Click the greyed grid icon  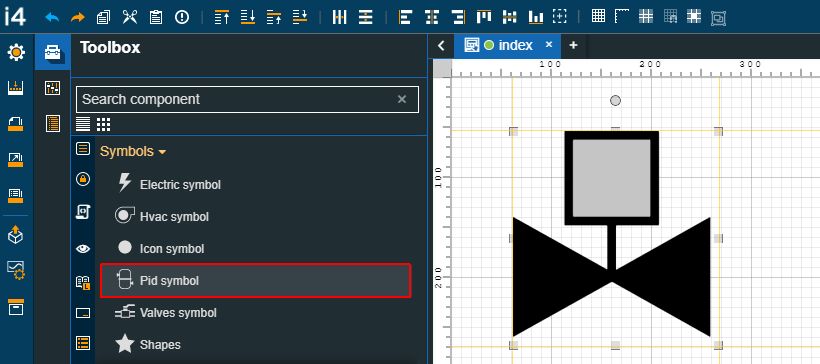coord(670,16)
